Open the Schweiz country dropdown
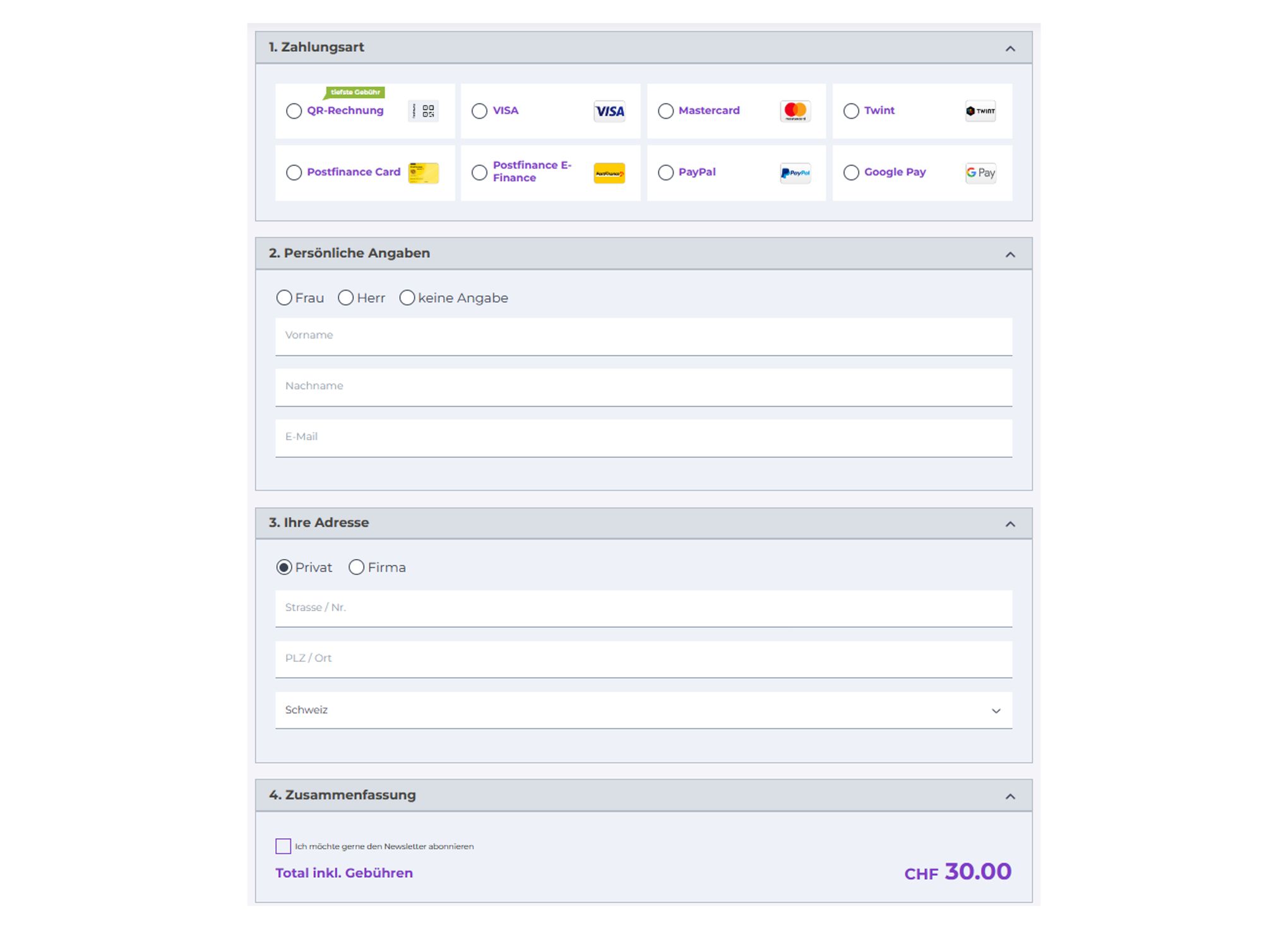The height and width of the screenshot is (929, 1288). click(x=643, y=710)
